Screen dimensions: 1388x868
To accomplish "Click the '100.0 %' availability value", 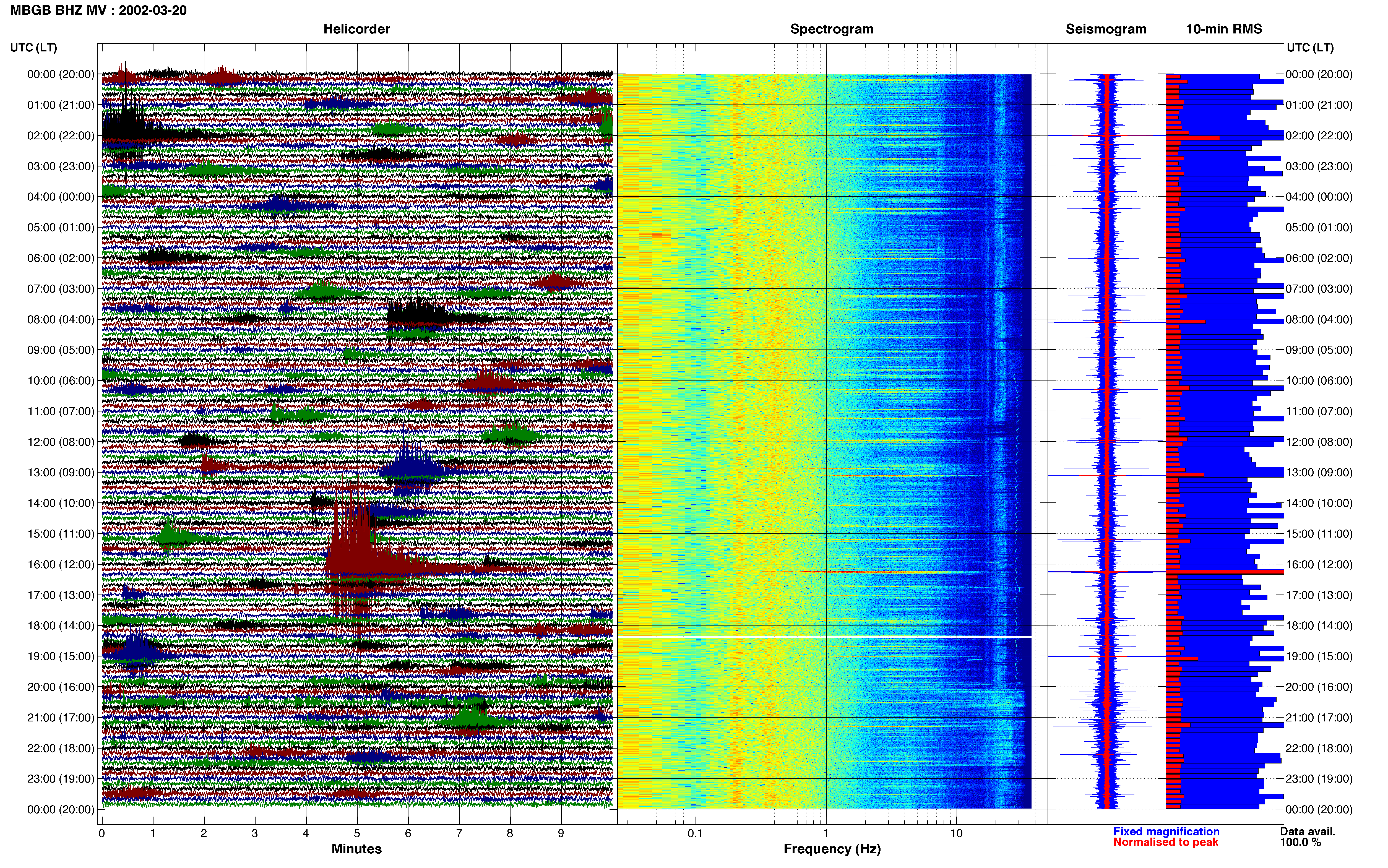I will (1300, 842).
